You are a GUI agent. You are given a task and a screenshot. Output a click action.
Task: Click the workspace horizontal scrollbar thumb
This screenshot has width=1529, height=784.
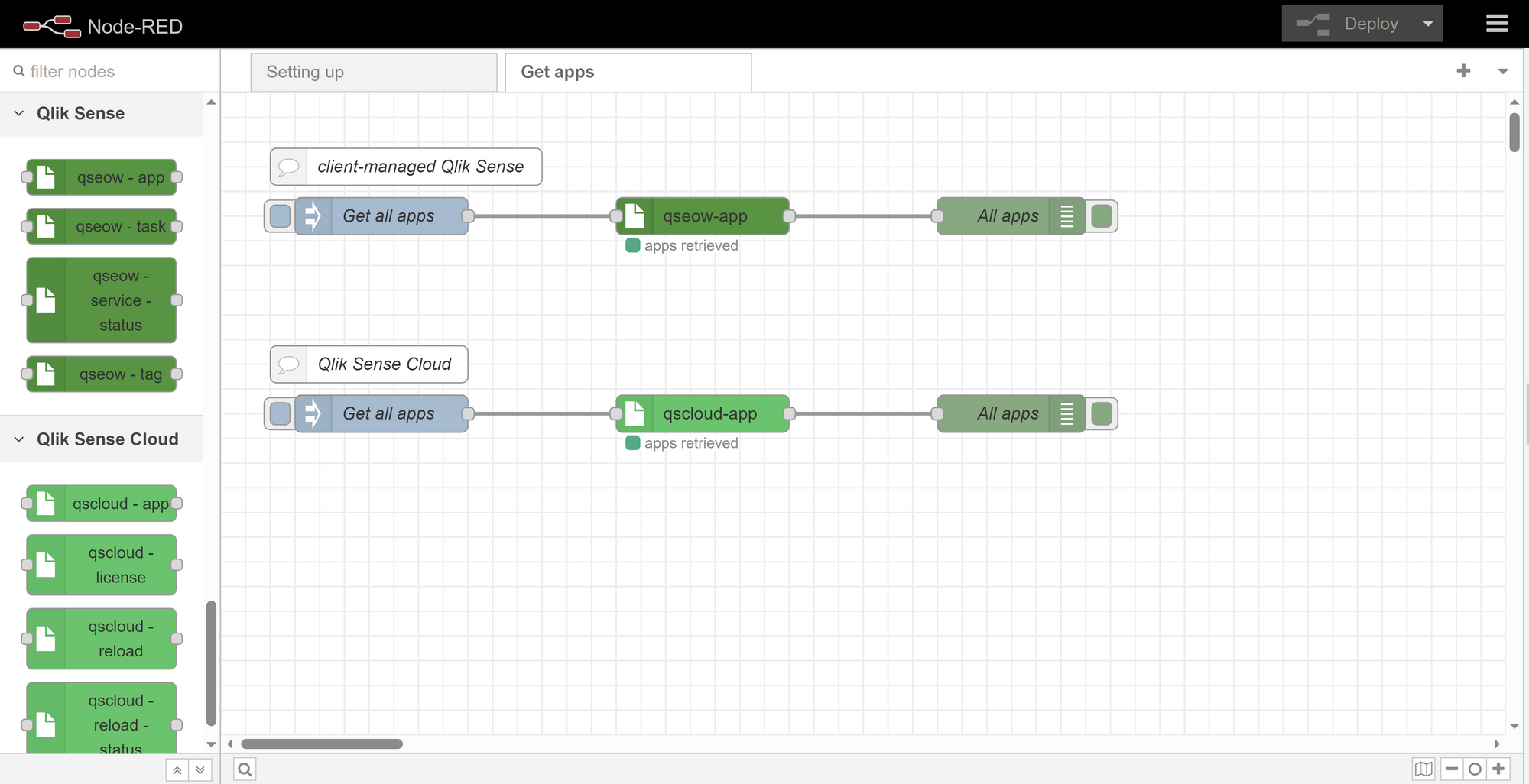[322, 744]
